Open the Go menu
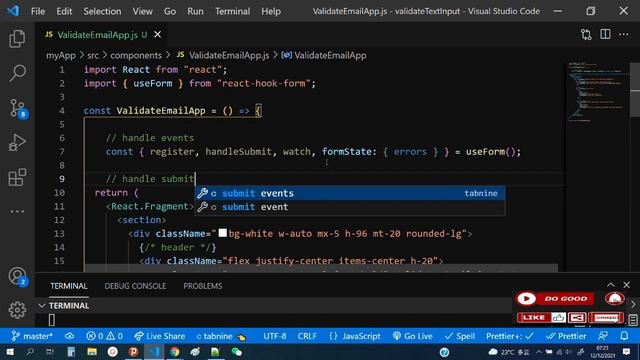 click(x=170, y=11)
